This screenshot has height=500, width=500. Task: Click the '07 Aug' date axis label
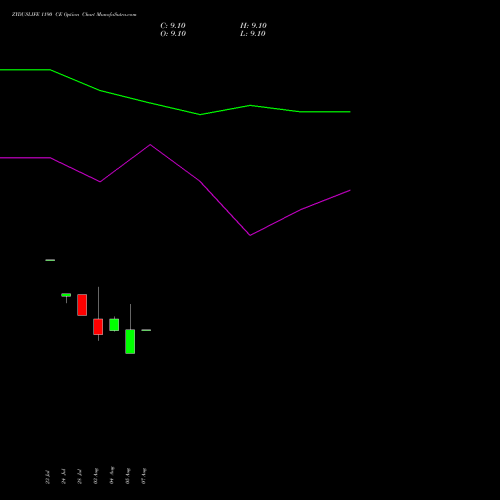(144, 476)
